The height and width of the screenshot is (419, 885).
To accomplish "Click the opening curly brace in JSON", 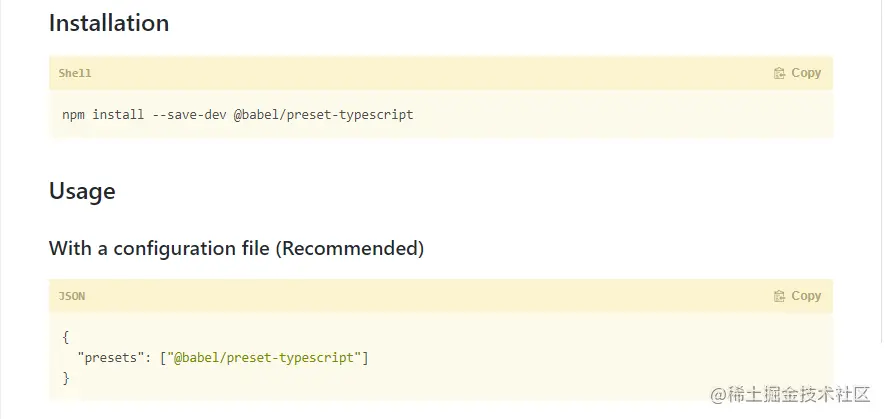I will (66, 337).
